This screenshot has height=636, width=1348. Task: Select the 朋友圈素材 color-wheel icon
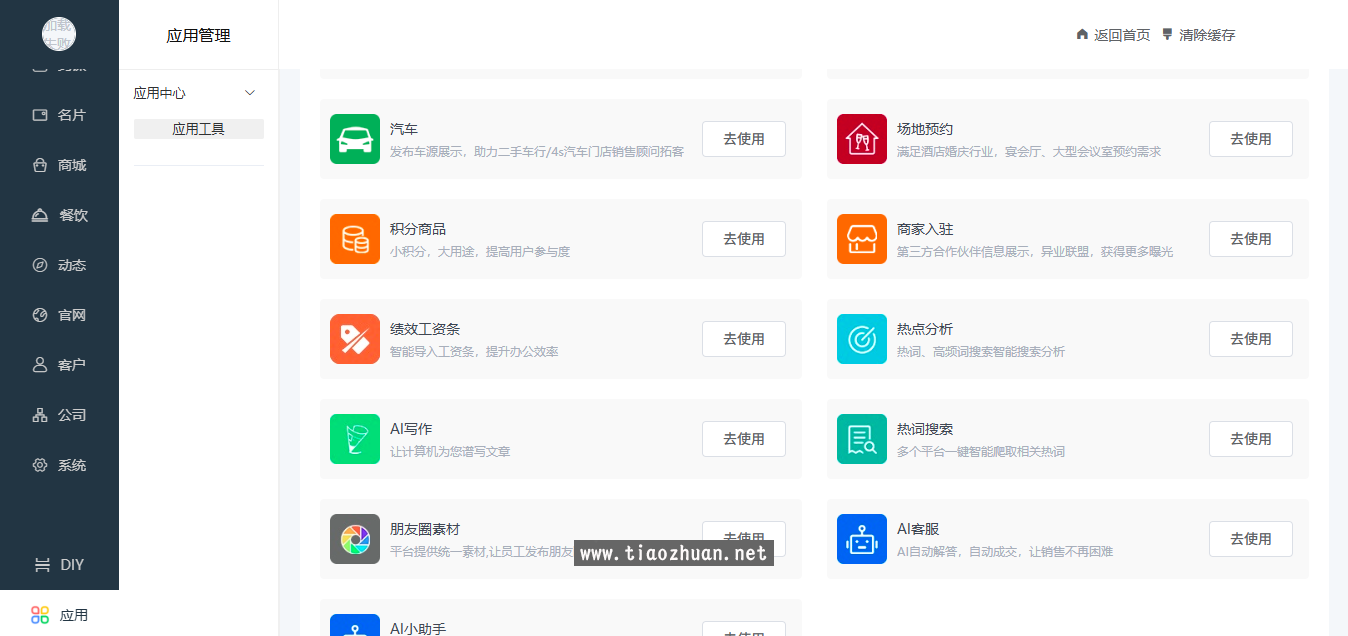point(355,539)
